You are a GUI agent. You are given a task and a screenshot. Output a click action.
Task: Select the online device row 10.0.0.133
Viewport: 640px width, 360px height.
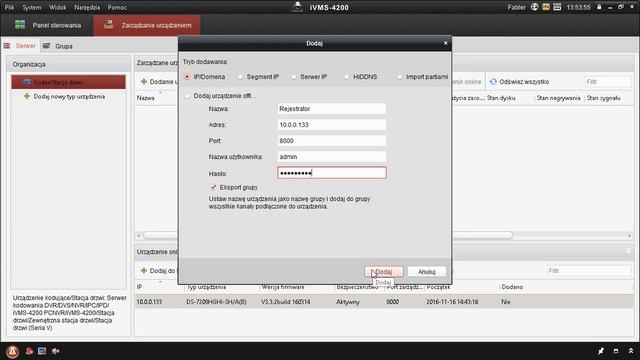tap(384, 302)
